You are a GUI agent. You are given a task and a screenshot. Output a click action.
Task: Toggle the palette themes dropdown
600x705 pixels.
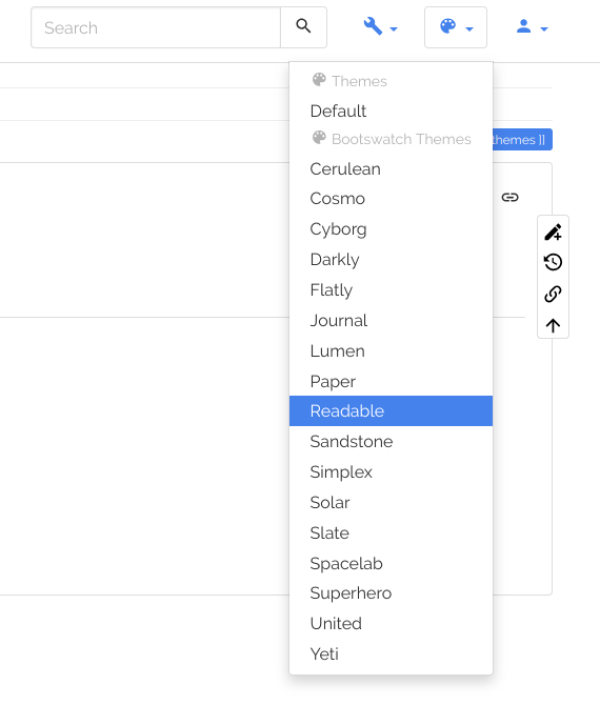(455, 27)
